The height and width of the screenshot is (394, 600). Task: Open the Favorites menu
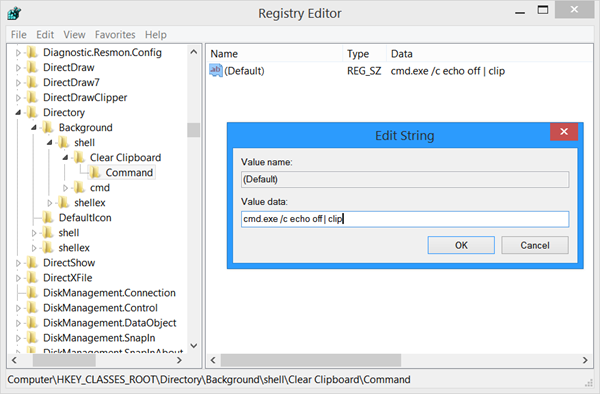(x=115, y=35)
